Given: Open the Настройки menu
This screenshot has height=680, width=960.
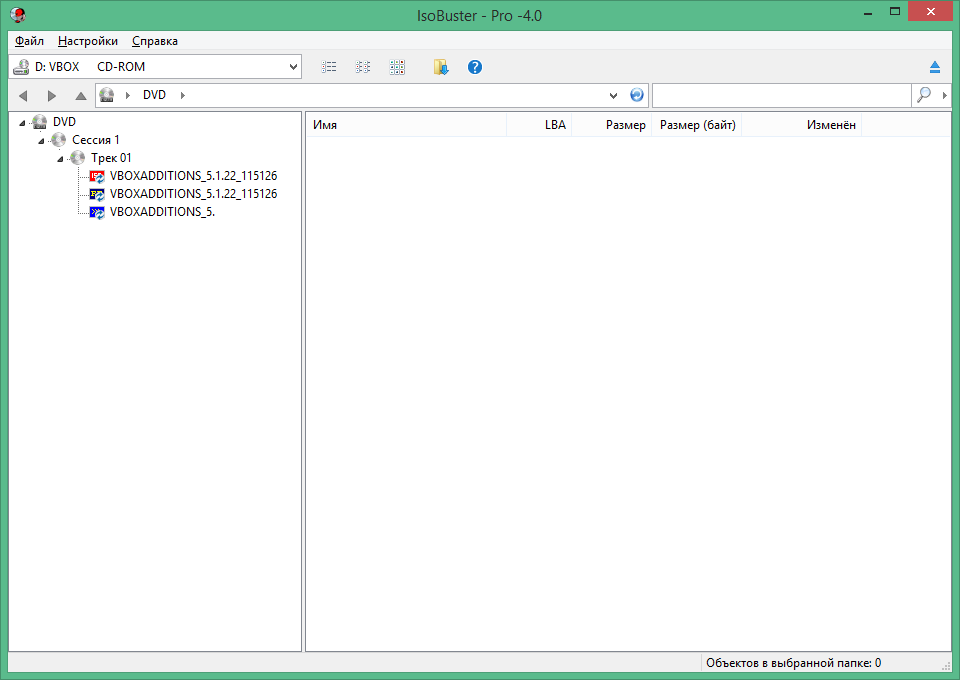Looking at the screenshot, I should click(88, 41).
